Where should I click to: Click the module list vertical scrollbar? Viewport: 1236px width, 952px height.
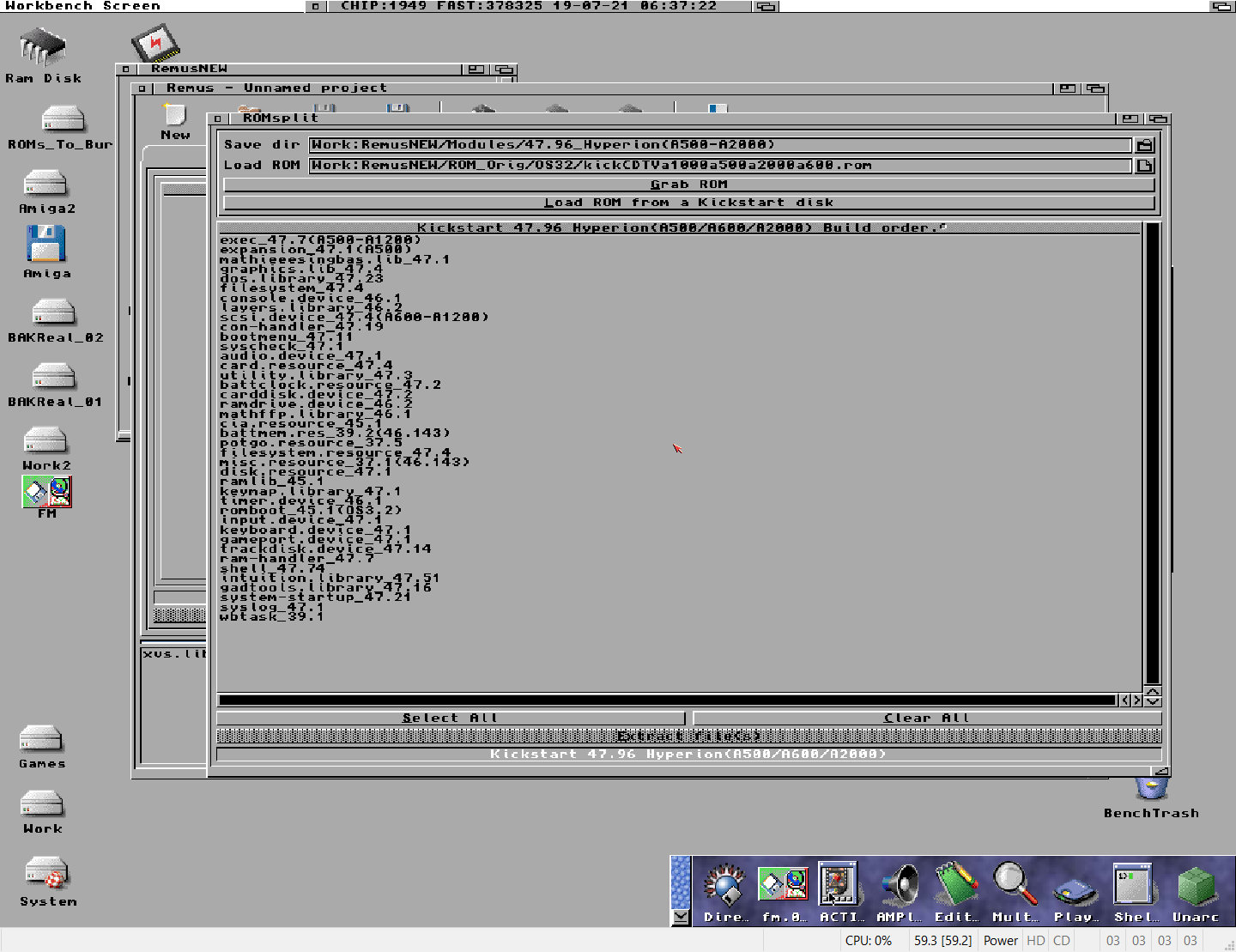pos(1153,452)
